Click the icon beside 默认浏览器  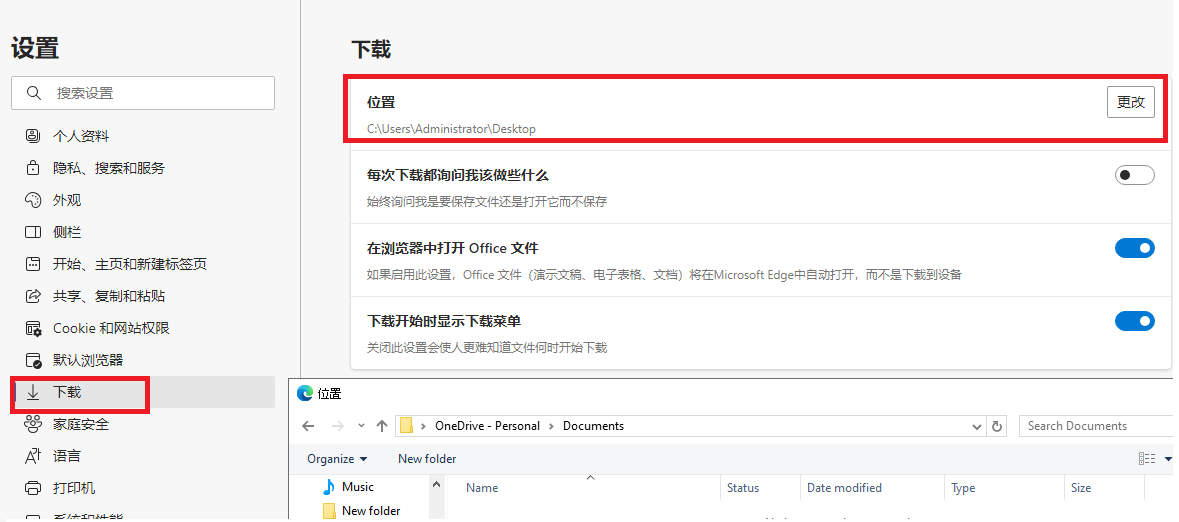click(33, 360)
